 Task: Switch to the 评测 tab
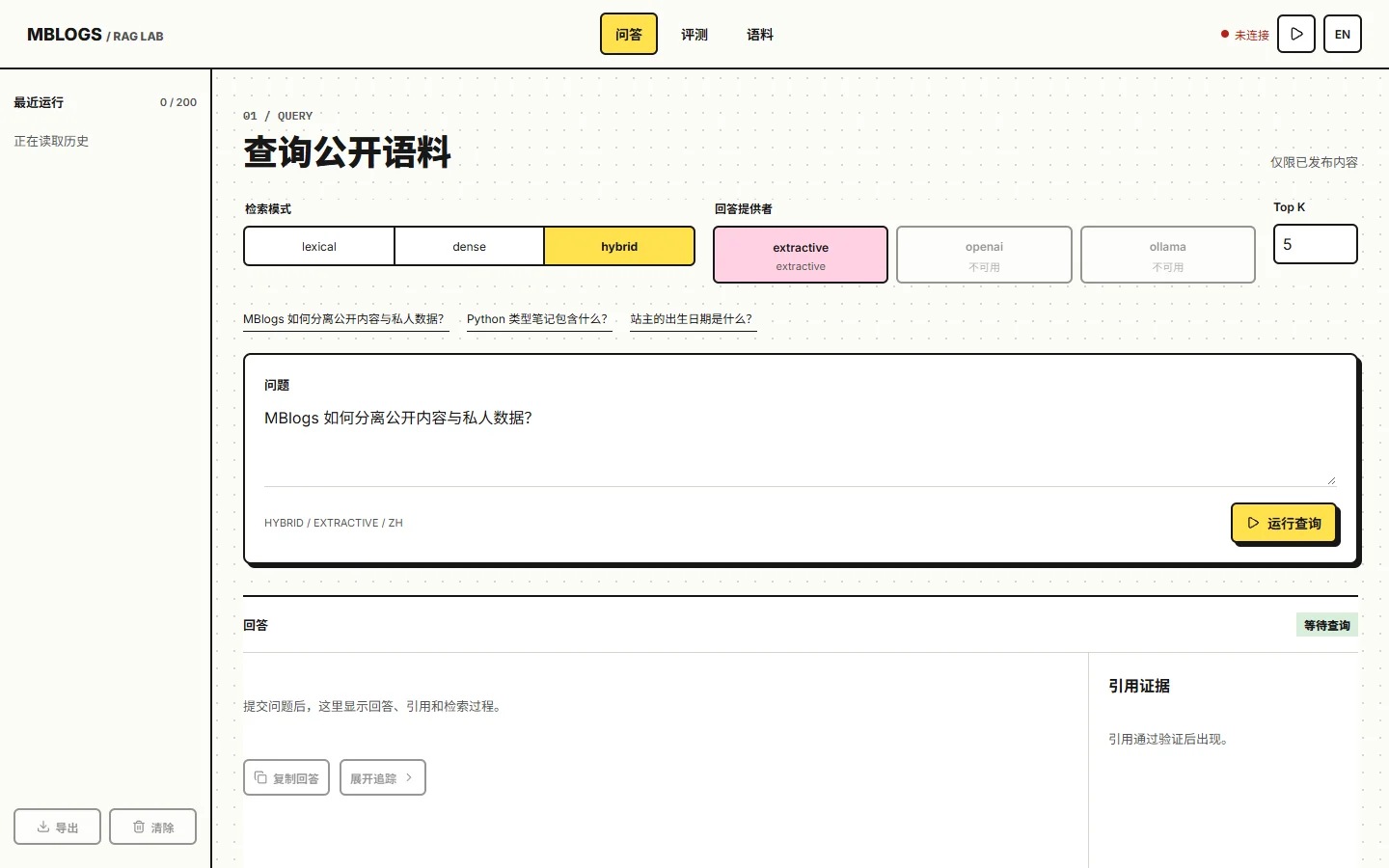[694, 34]
